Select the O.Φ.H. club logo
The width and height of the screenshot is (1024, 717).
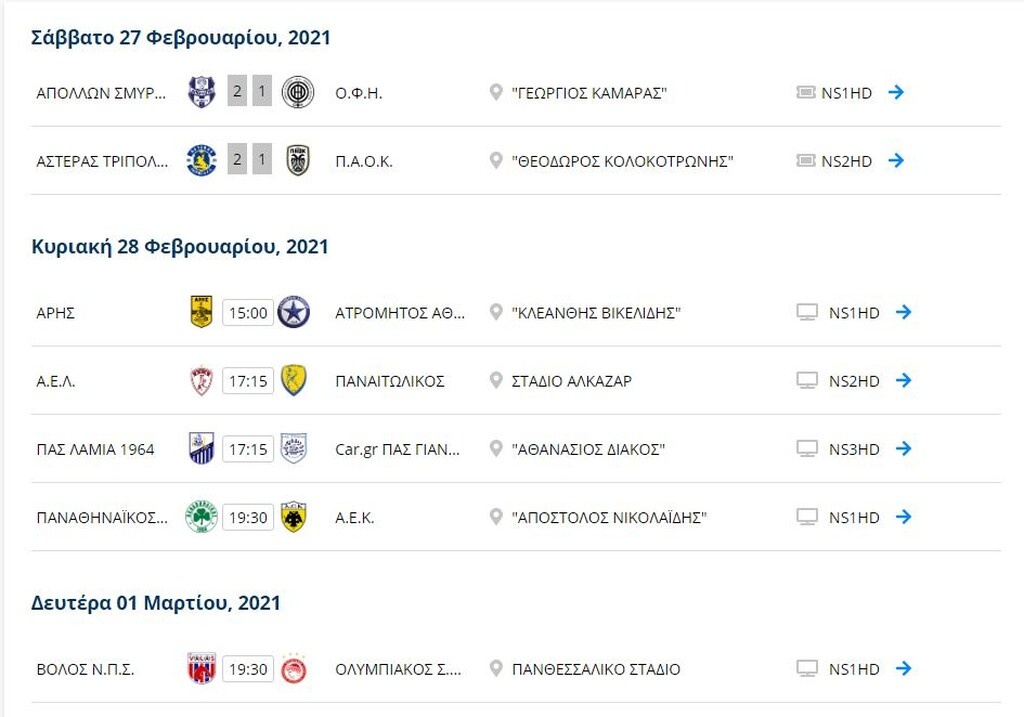[x=295, y=92]
